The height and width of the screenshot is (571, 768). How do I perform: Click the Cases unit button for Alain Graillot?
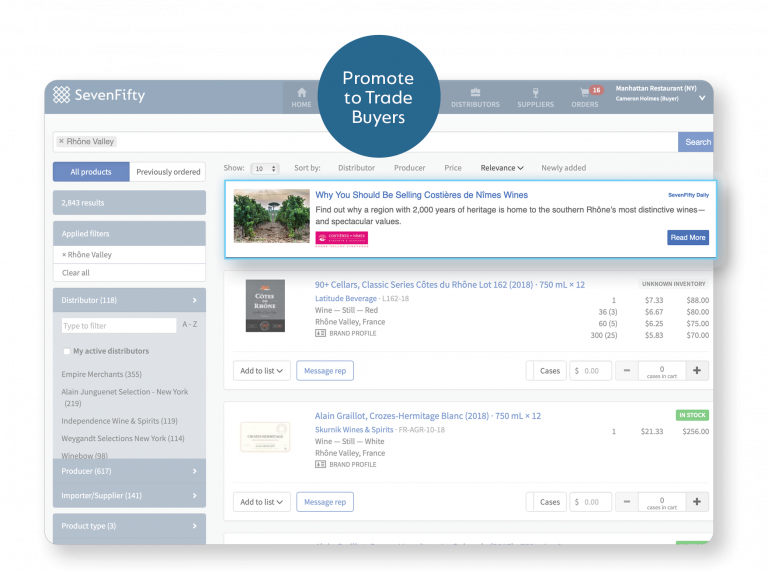click(550, 502)
